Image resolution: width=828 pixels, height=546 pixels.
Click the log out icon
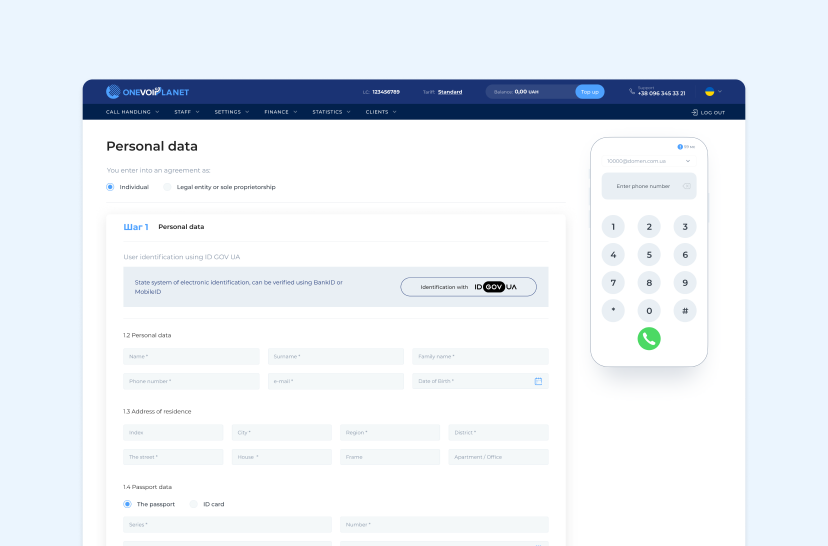[695, 113]
